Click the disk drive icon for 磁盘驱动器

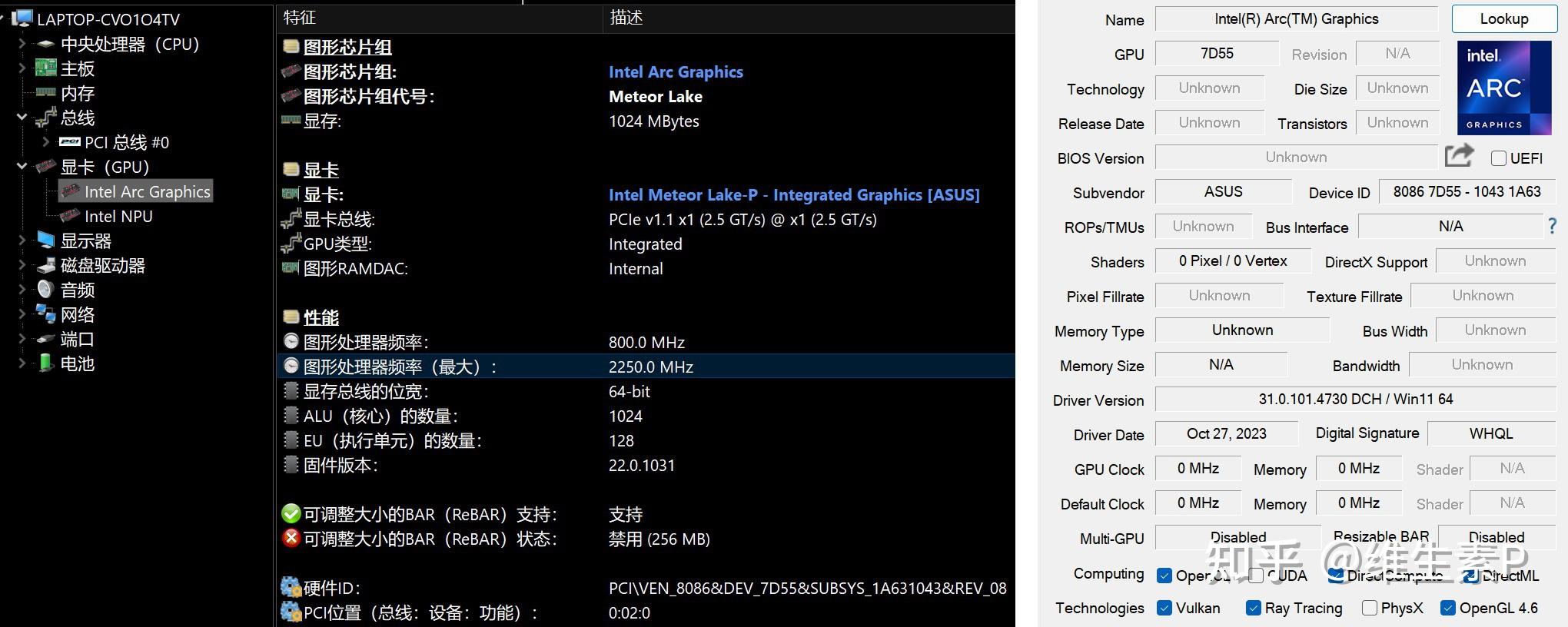[46, 265]
